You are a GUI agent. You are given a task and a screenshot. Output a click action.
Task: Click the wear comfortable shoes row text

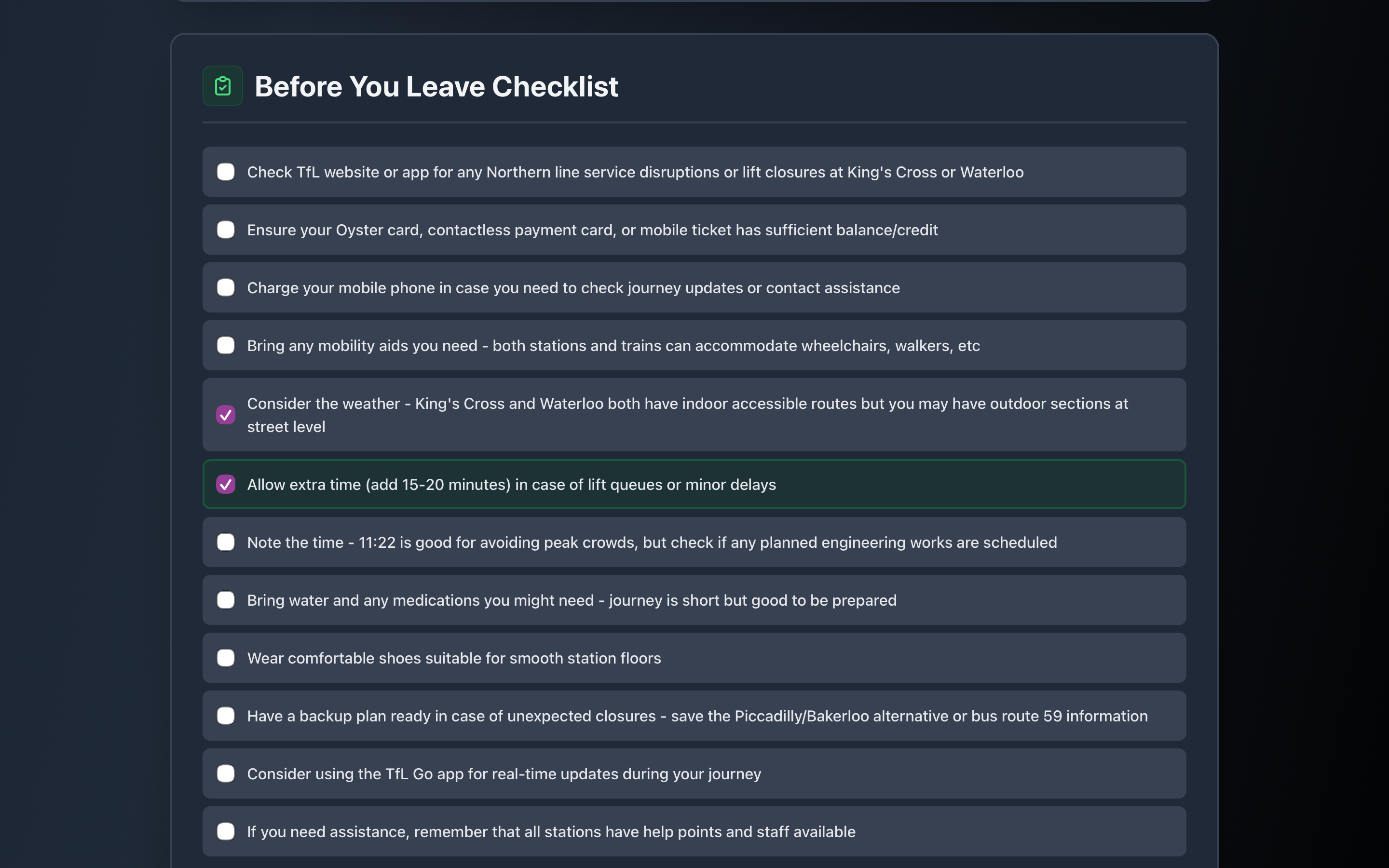pos(453,658)
